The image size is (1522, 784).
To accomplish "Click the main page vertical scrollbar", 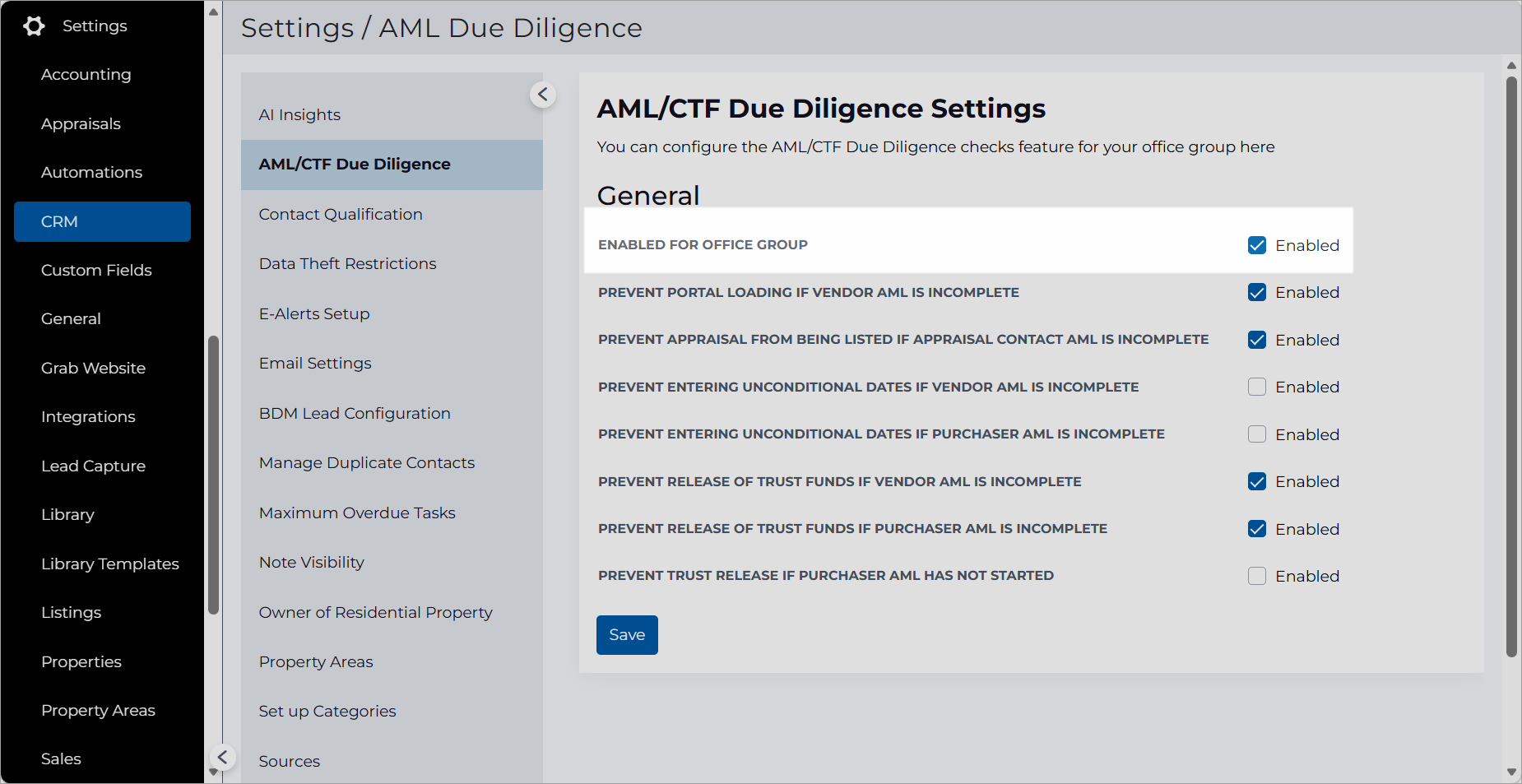I will (x=1511, y=367).
